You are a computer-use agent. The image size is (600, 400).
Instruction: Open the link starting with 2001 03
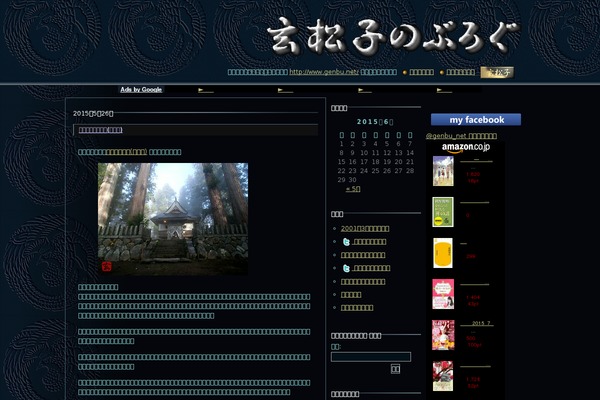coord(365,229)
